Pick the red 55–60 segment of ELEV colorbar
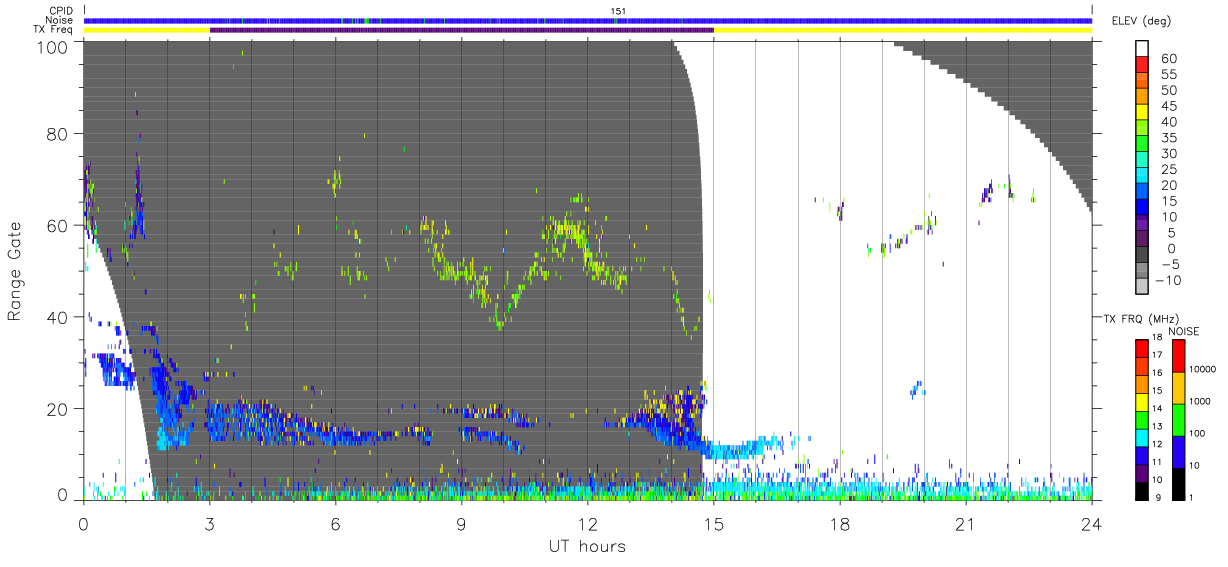 [1142, 66]
